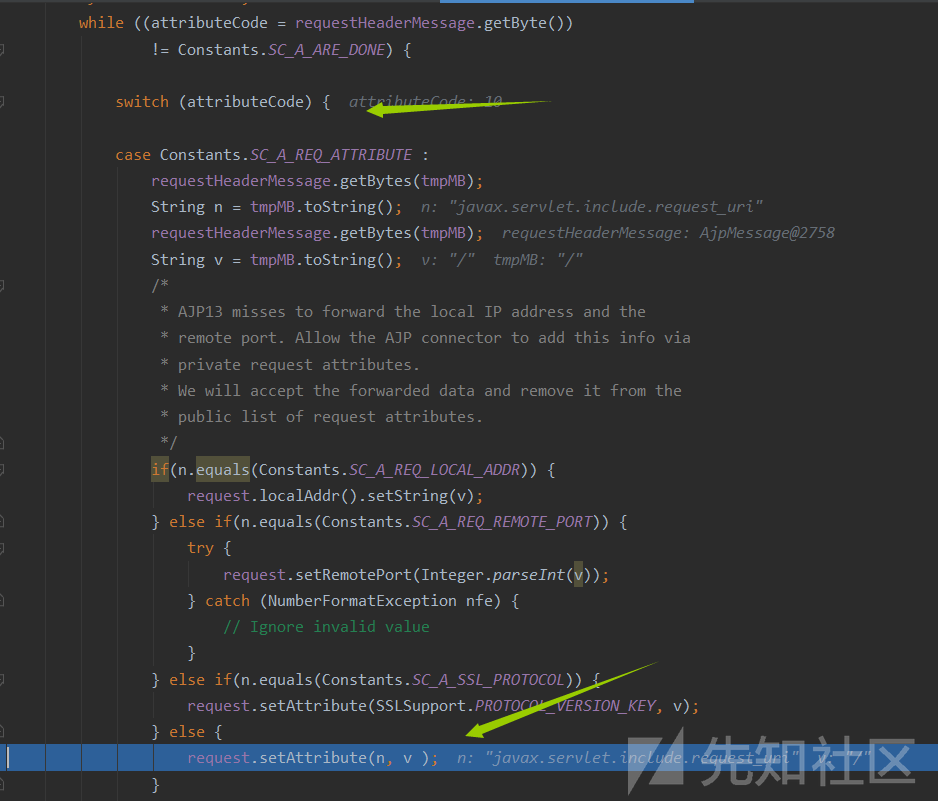Collapse the fold marker beside the 'try {' line
Image resolution: width=938 pixels, height=801 pixels.
(2, 548)
